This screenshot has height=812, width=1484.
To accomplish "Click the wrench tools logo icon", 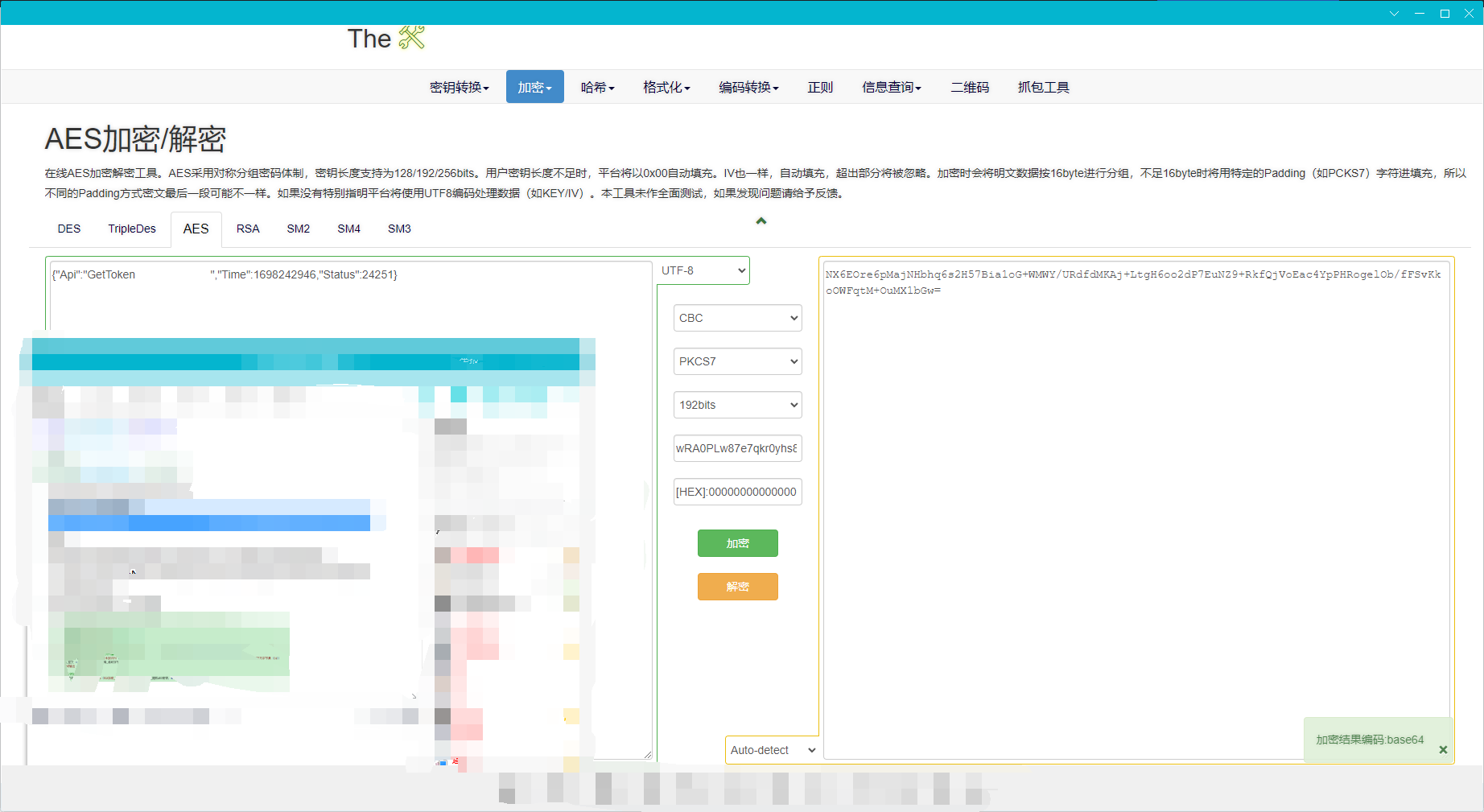I will [411, 37].
